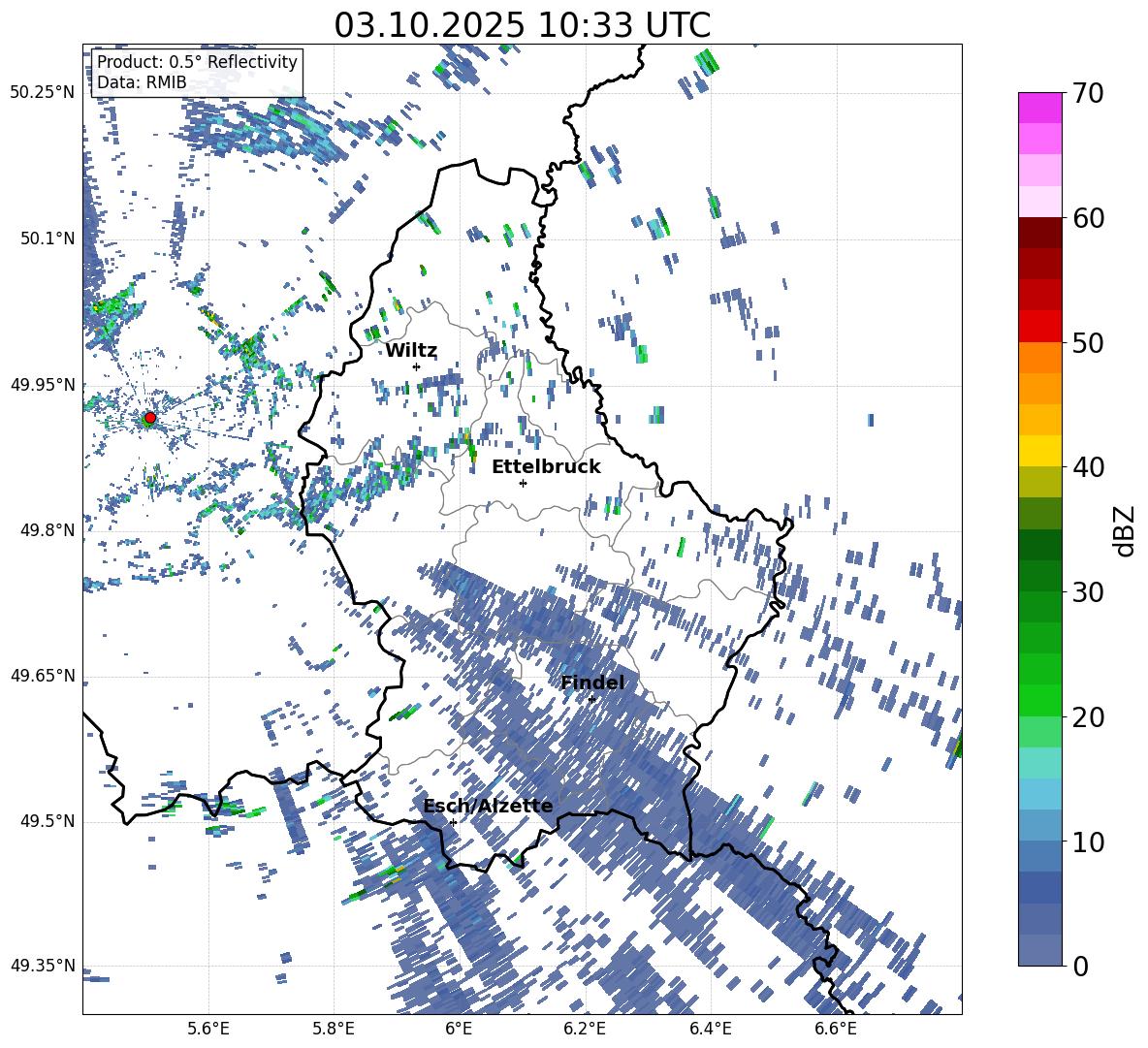Click the 20 tick on colorbar
The image size is (1148, 1048).
[1087, 717]
